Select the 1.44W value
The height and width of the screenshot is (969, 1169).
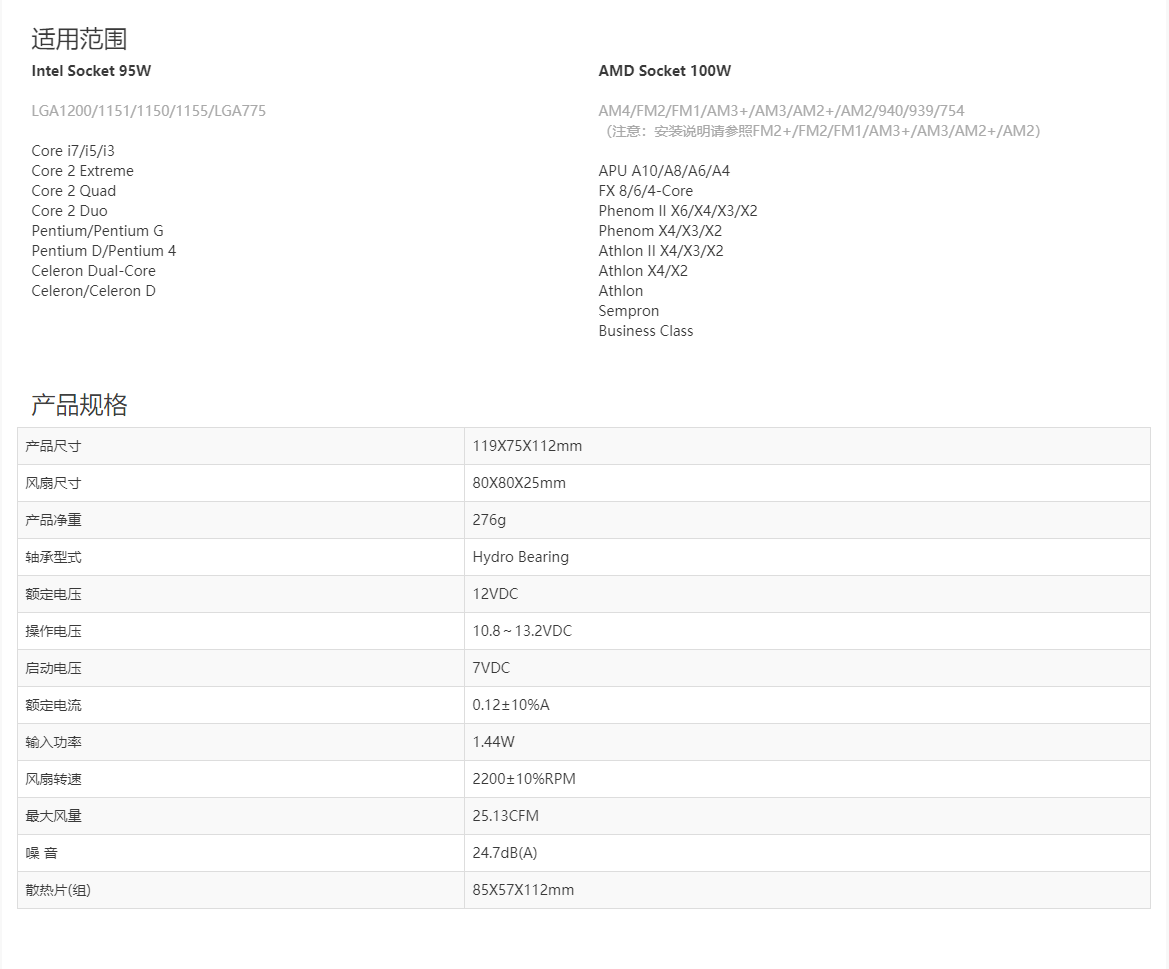coord(494,742)
